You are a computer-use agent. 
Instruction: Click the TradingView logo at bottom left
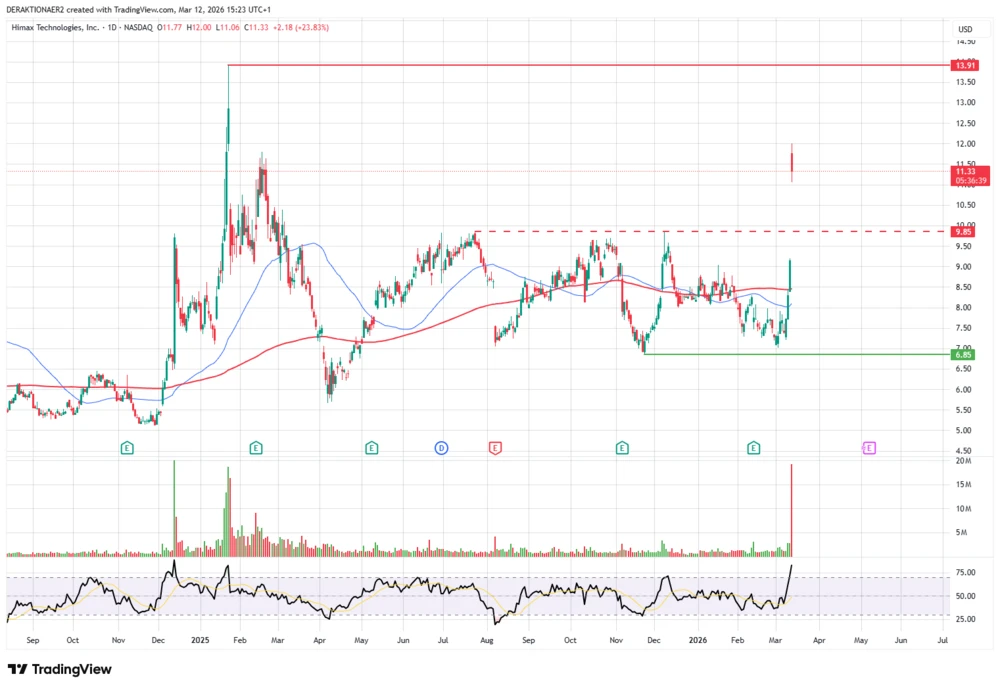click(58, 668)
